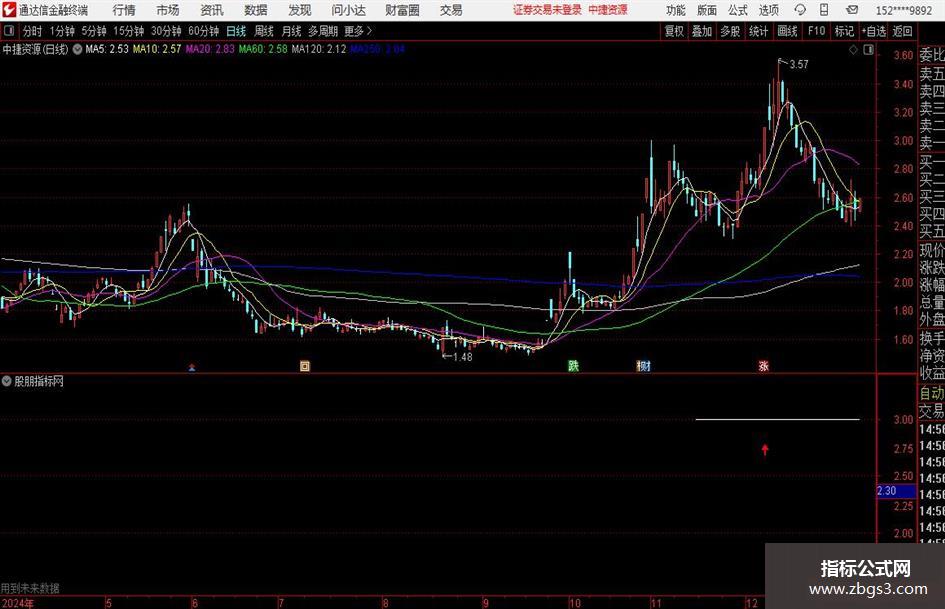Switch to 5分钟 period tab
Viewport: 945px width, 609px height.
tap(94, 31)
